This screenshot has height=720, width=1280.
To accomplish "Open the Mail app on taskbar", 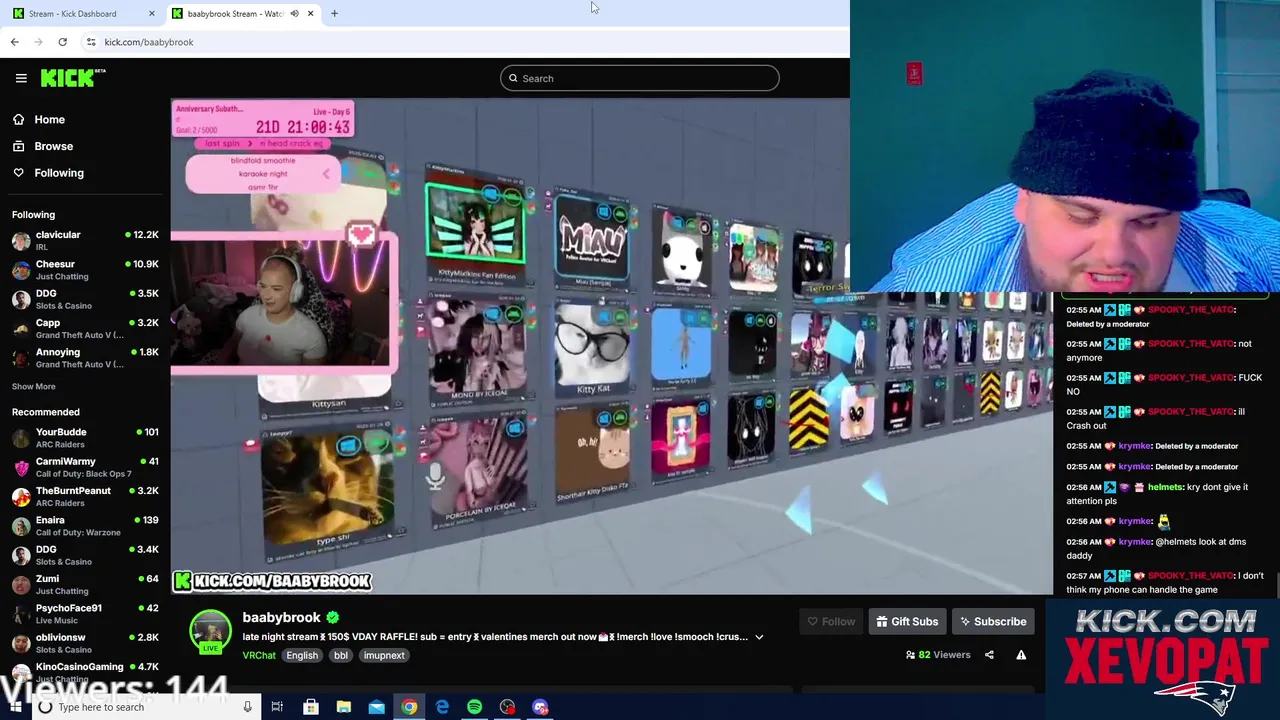I will pos(376,707).
